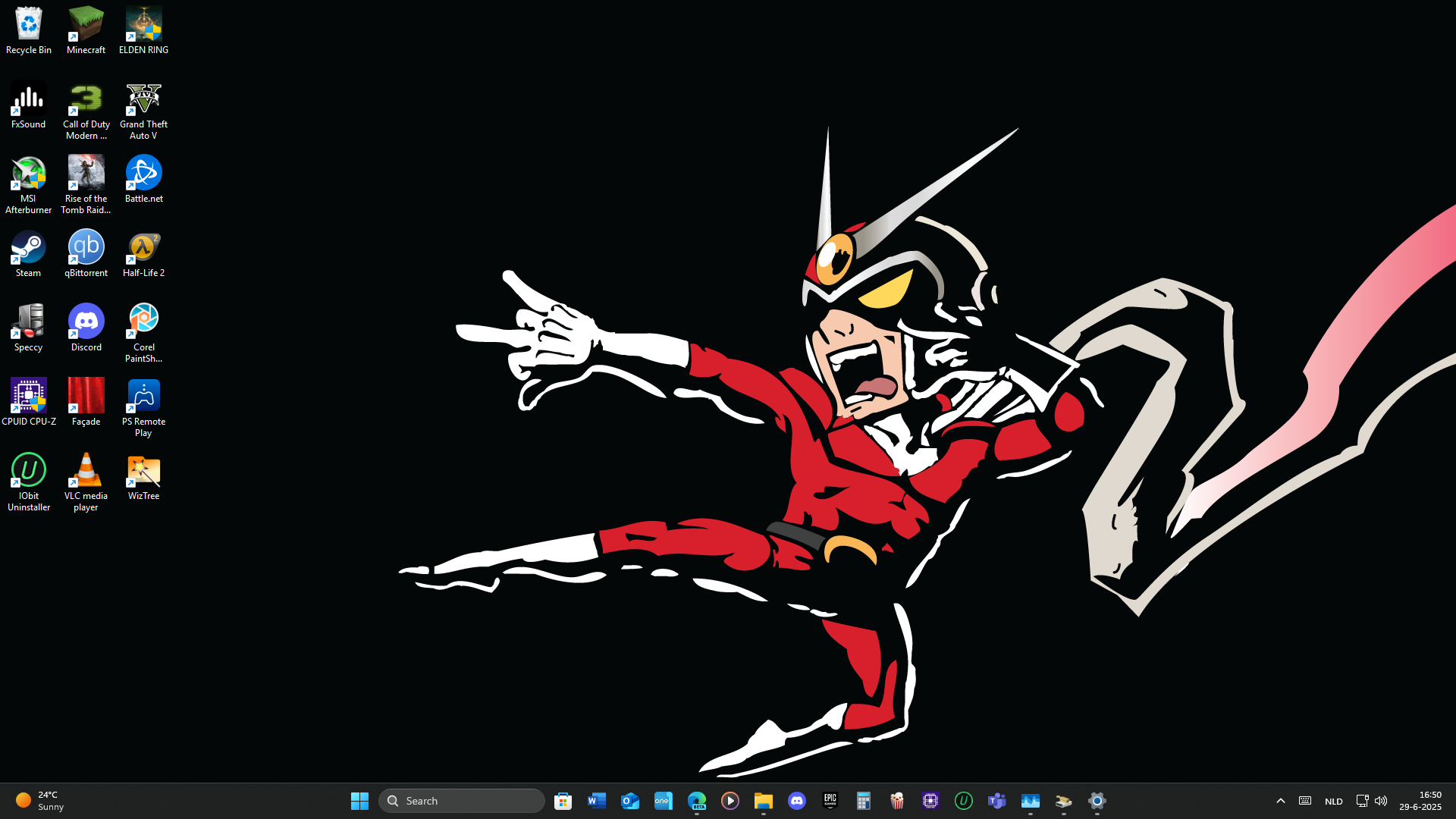This screenshot has width=1456, height=819.
Task: Launch Epic Games from the taskbar
Action: click(830, 801)
